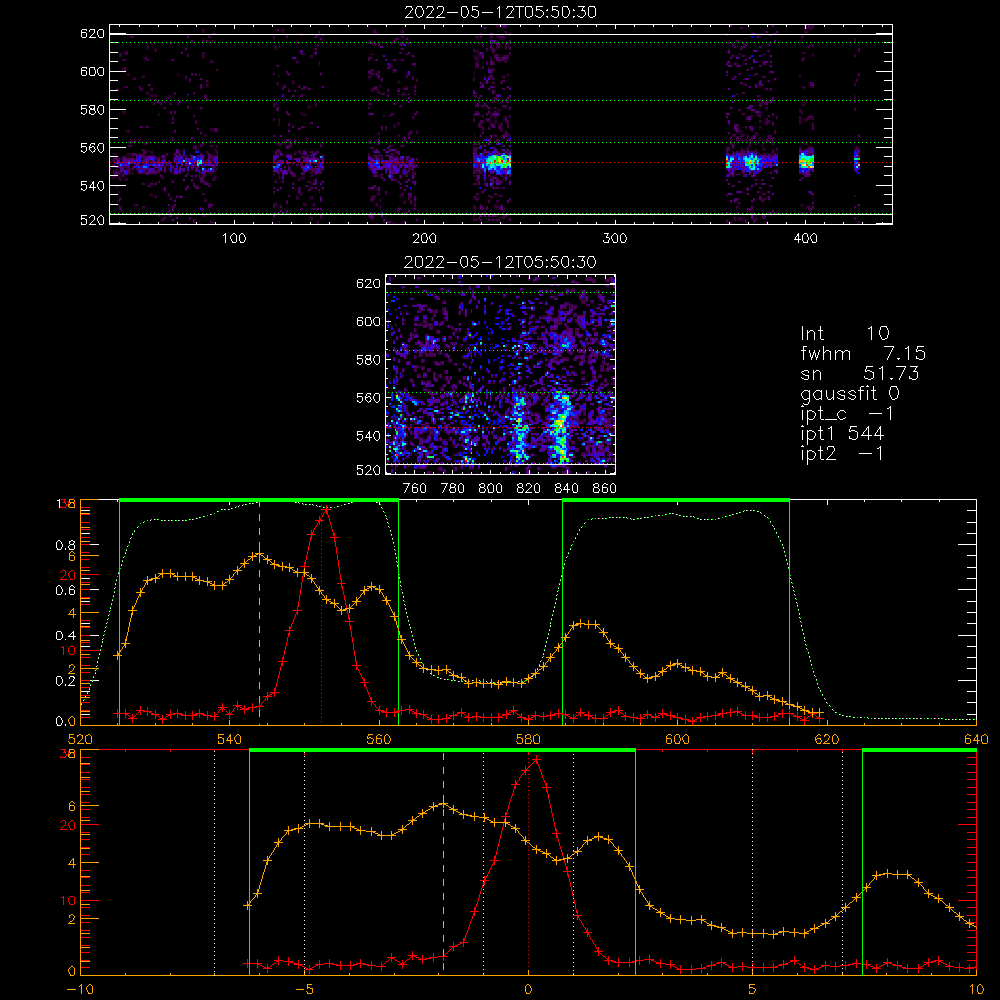Click tick label "820" under the zoomed image
Viewport: 1000px width, 1000px height.
pos(529,489)
